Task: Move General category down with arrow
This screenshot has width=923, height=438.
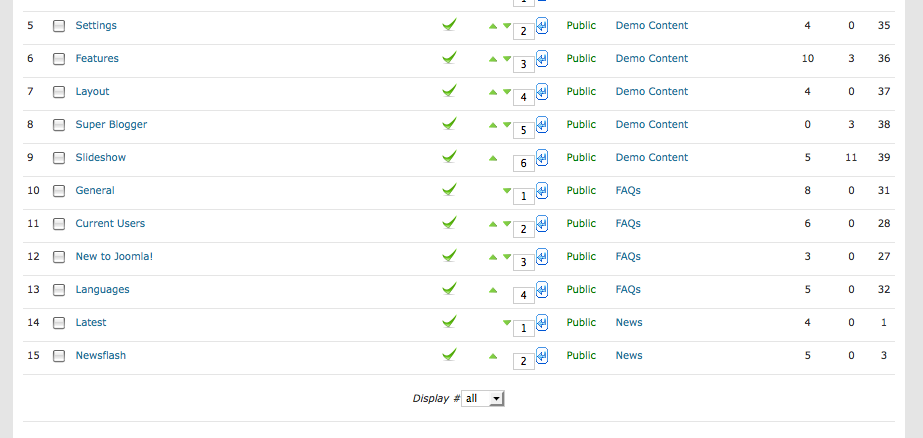Action: (507, 191)
